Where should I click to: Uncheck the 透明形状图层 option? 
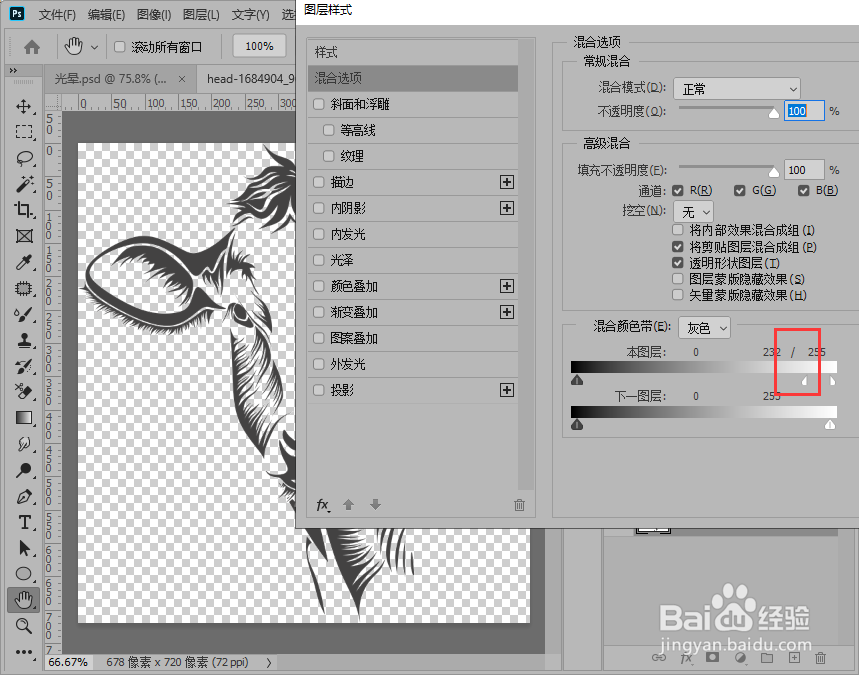pyautogui.click(x=677, y=264)
